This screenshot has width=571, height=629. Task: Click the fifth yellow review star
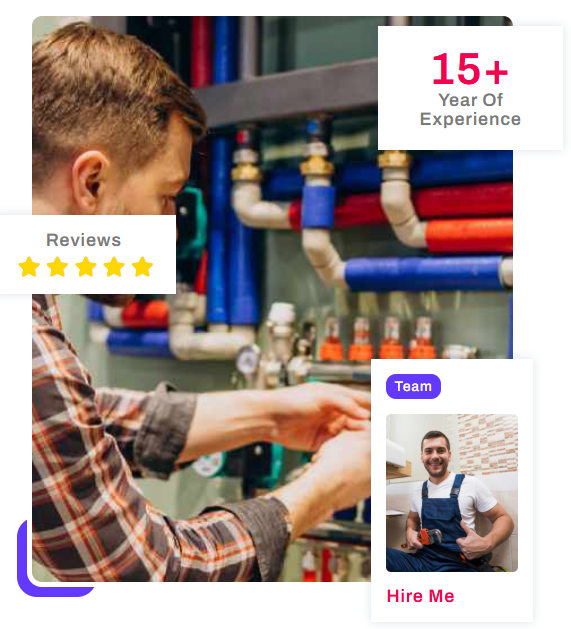(142, 267)
